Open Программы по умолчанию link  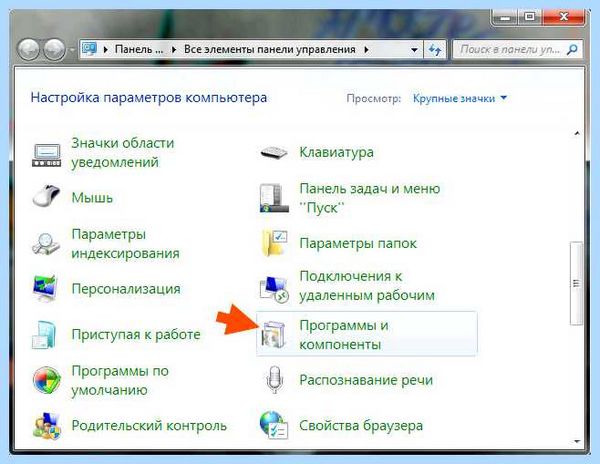[x=120, y=380]
